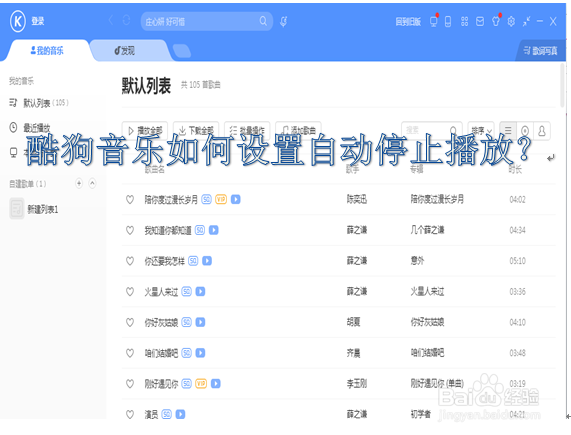
Task: Go back with the left arrow button
Action: click(x=111, y=20)
